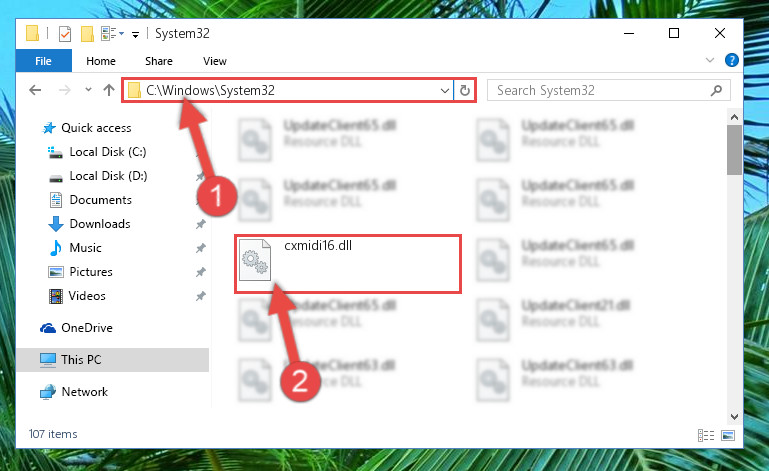
Task: Switch to large icons view in status bar
Action: (x=728, y=435)
